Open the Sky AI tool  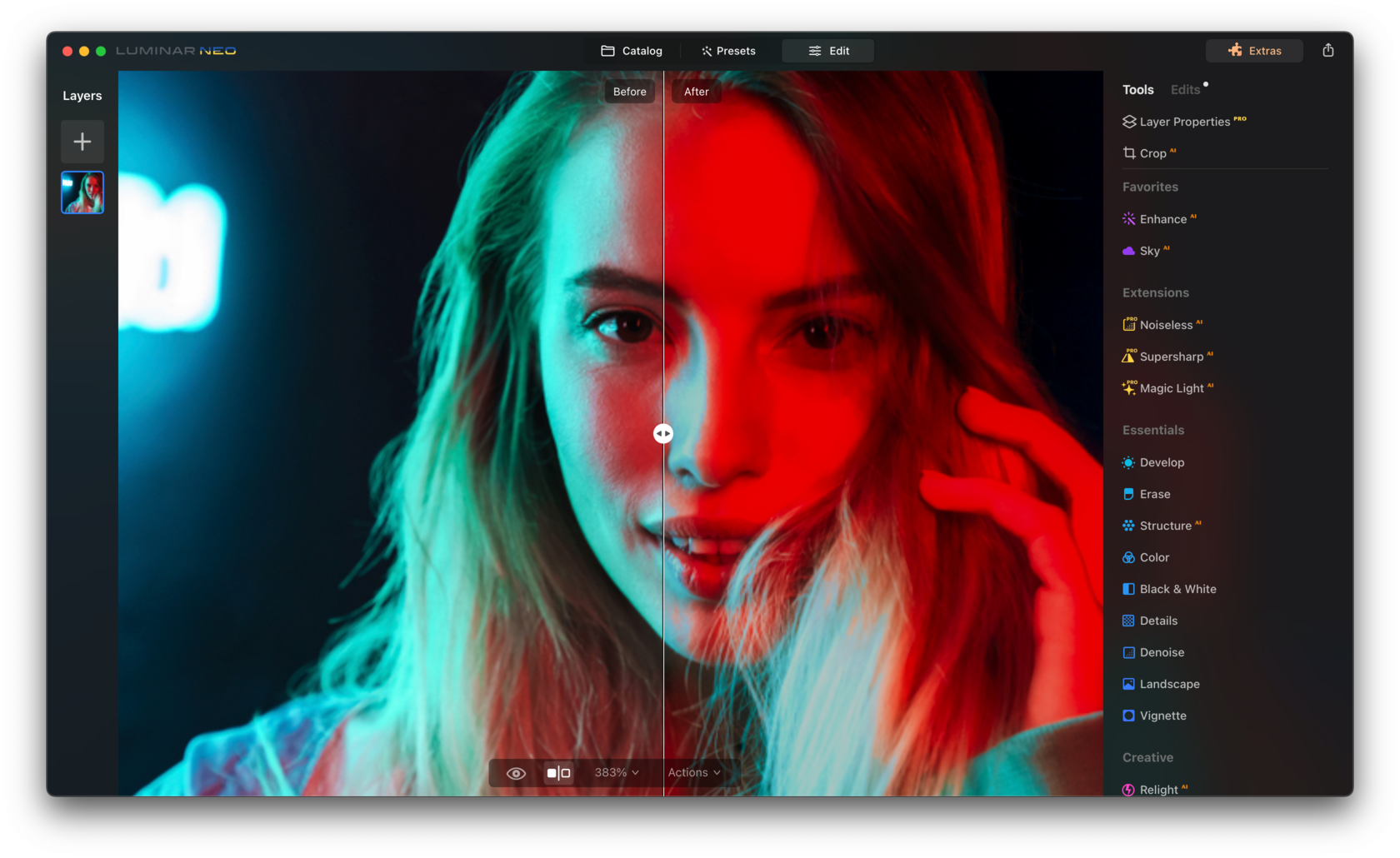point(1152,250)
